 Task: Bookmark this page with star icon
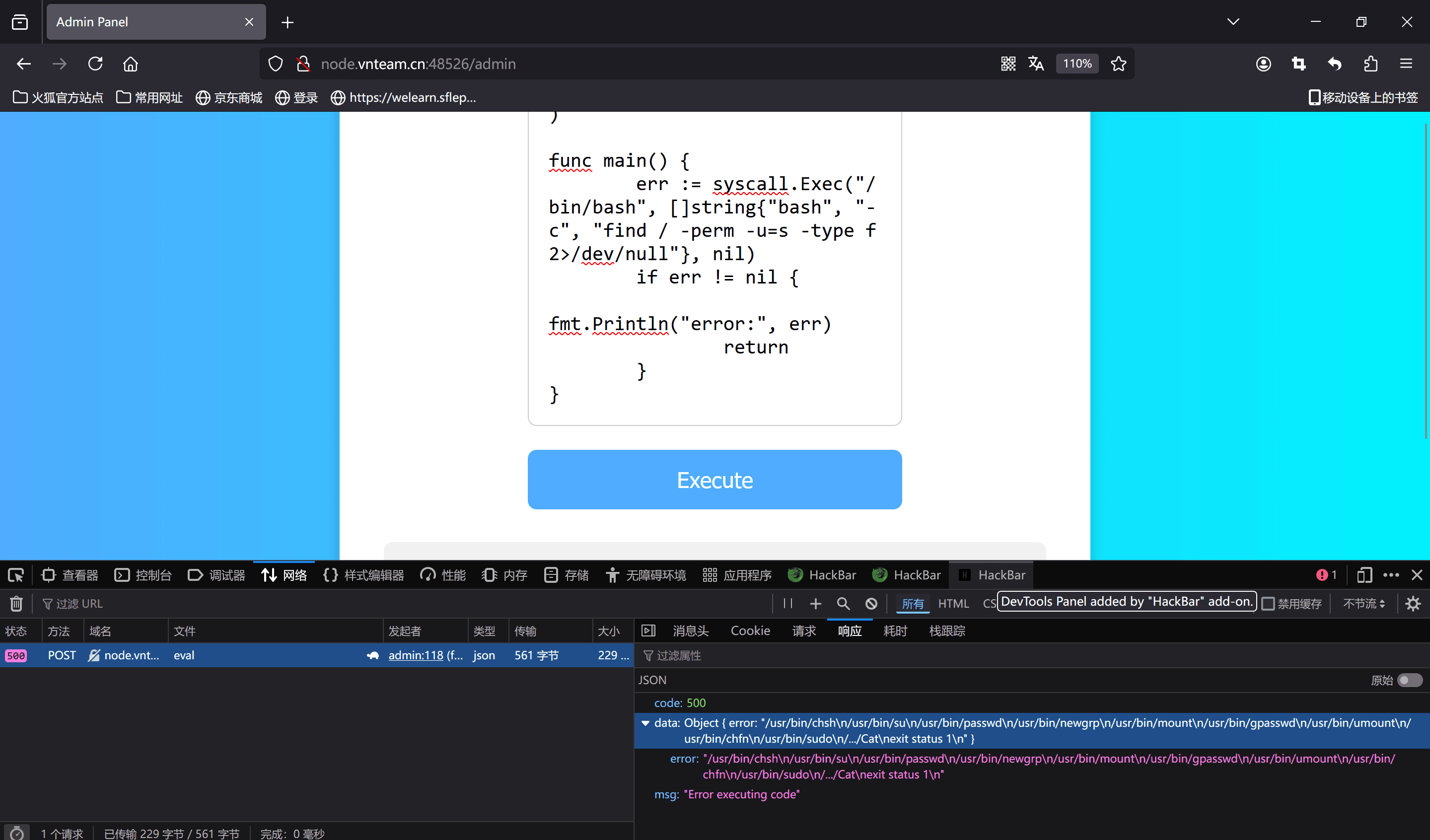1118,64
